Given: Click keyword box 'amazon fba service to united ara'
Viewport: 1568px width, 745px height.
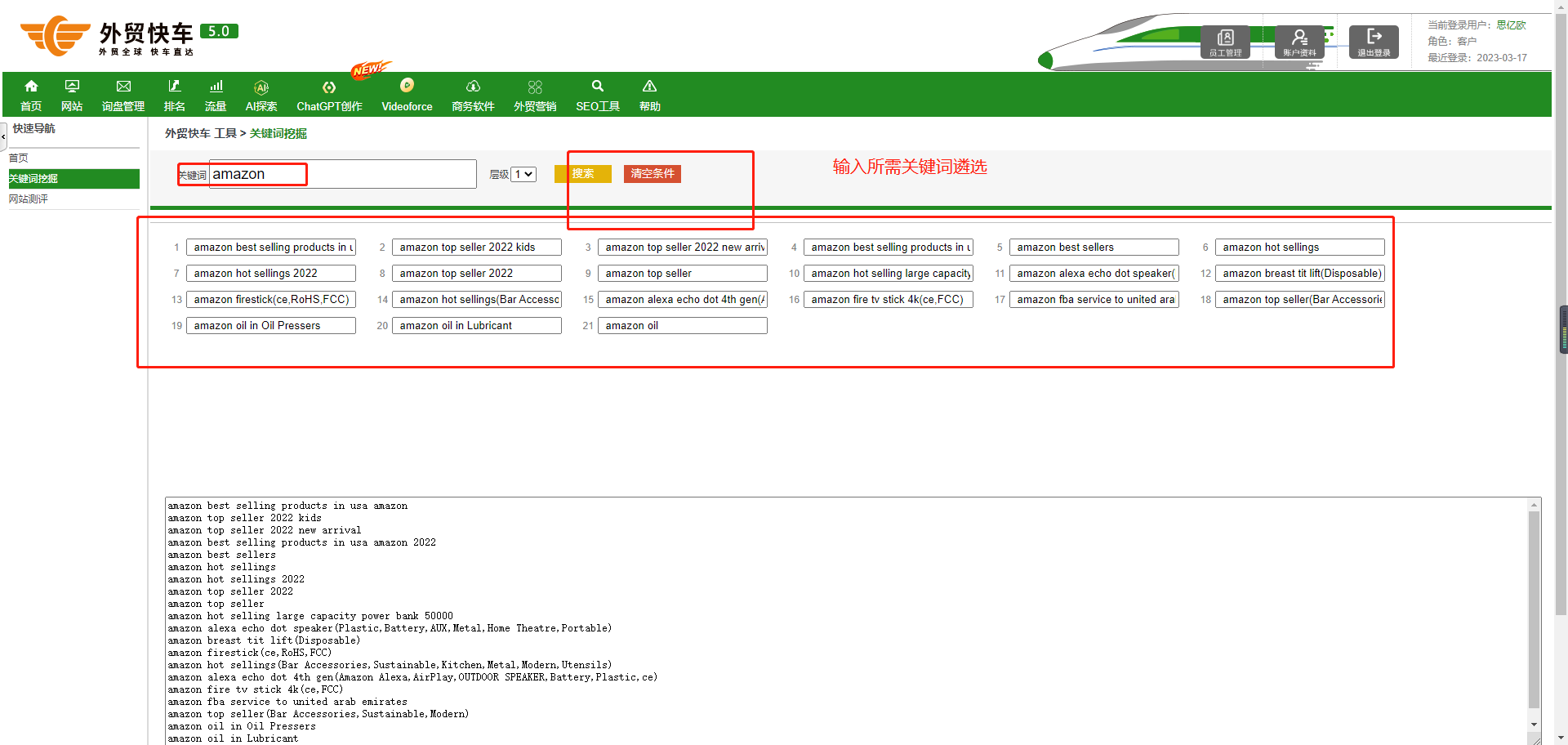Looking at the screenshot, I should click(x=1094, y=299).
